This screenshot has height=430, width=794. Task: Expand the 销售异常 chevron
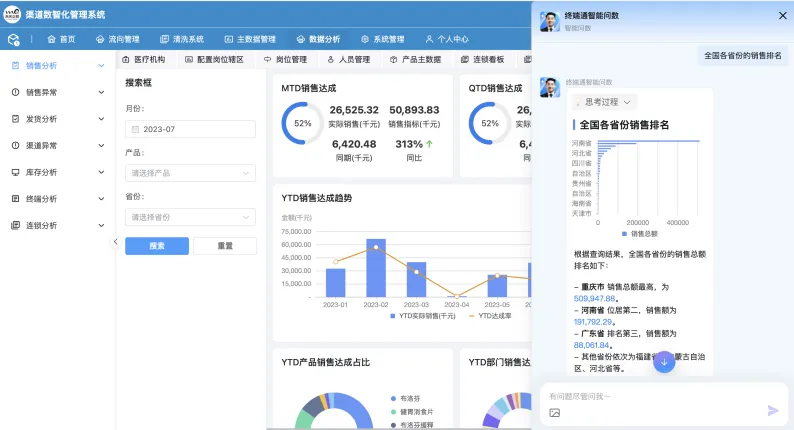(101, 92)
